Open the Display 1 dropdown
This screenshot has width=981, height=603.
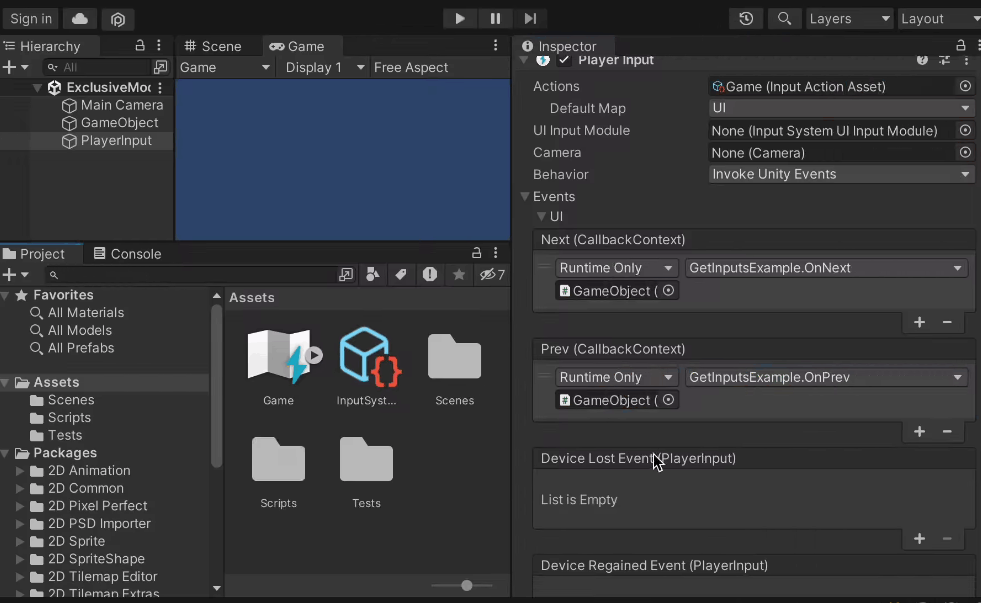tap(325, 67)
